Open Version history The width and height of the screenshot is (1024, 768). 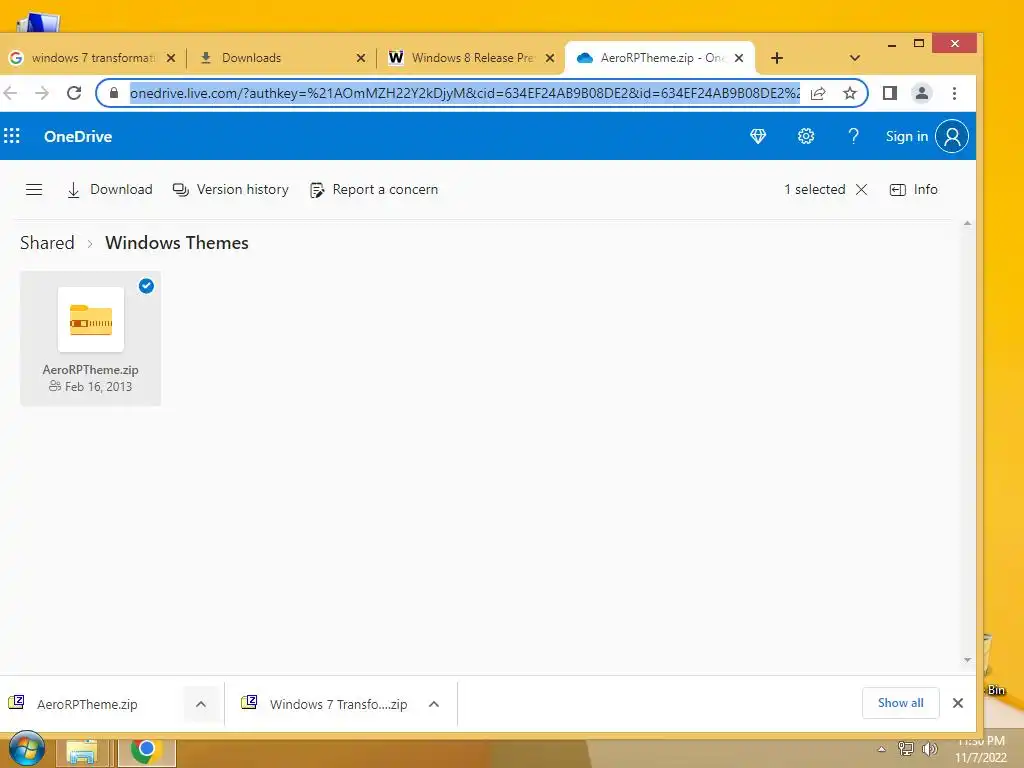click(x=231, y=189)
